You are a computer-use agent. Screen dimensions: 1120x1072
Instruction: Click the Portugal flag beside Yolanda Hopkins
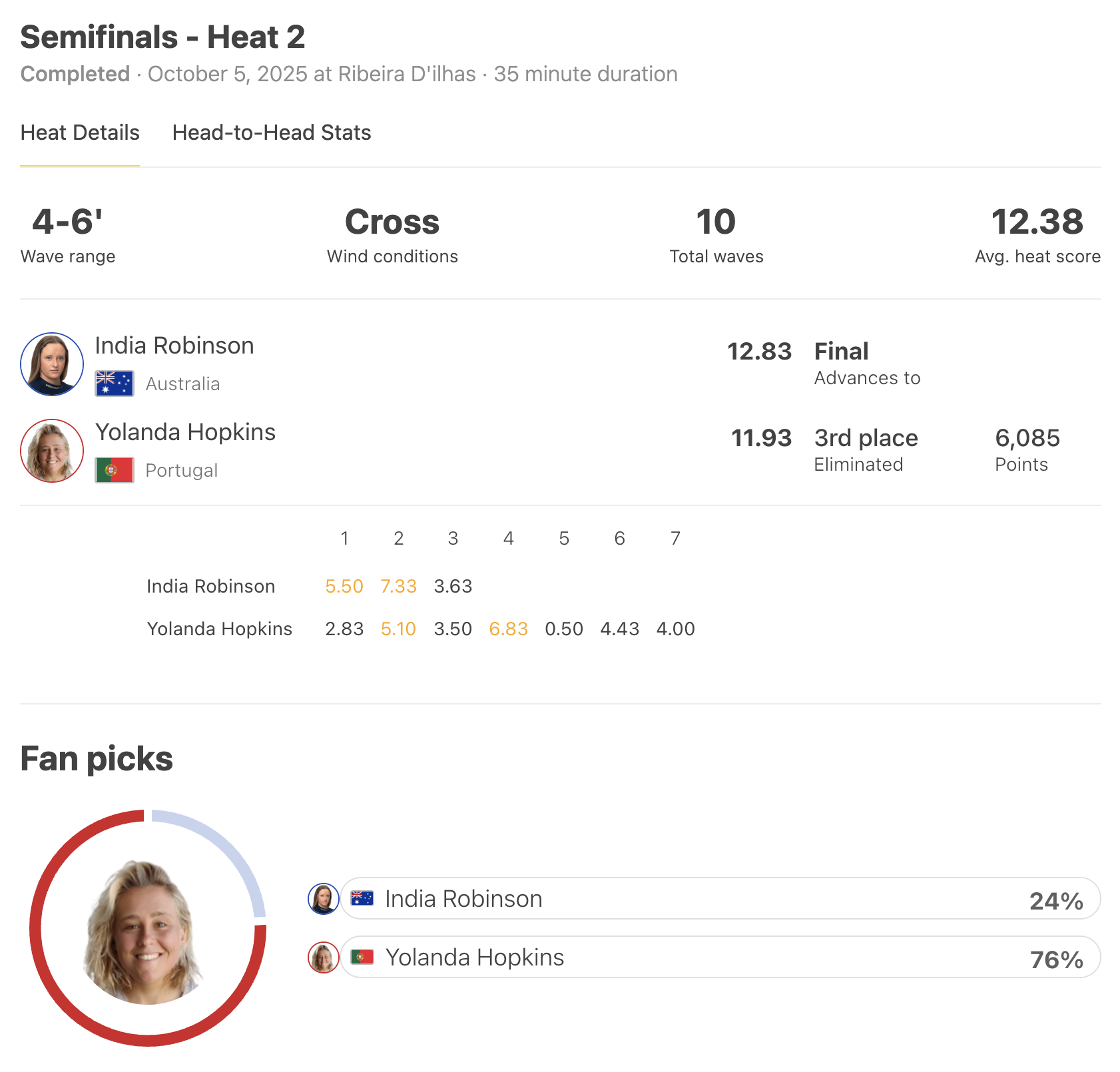click(115, 470)
